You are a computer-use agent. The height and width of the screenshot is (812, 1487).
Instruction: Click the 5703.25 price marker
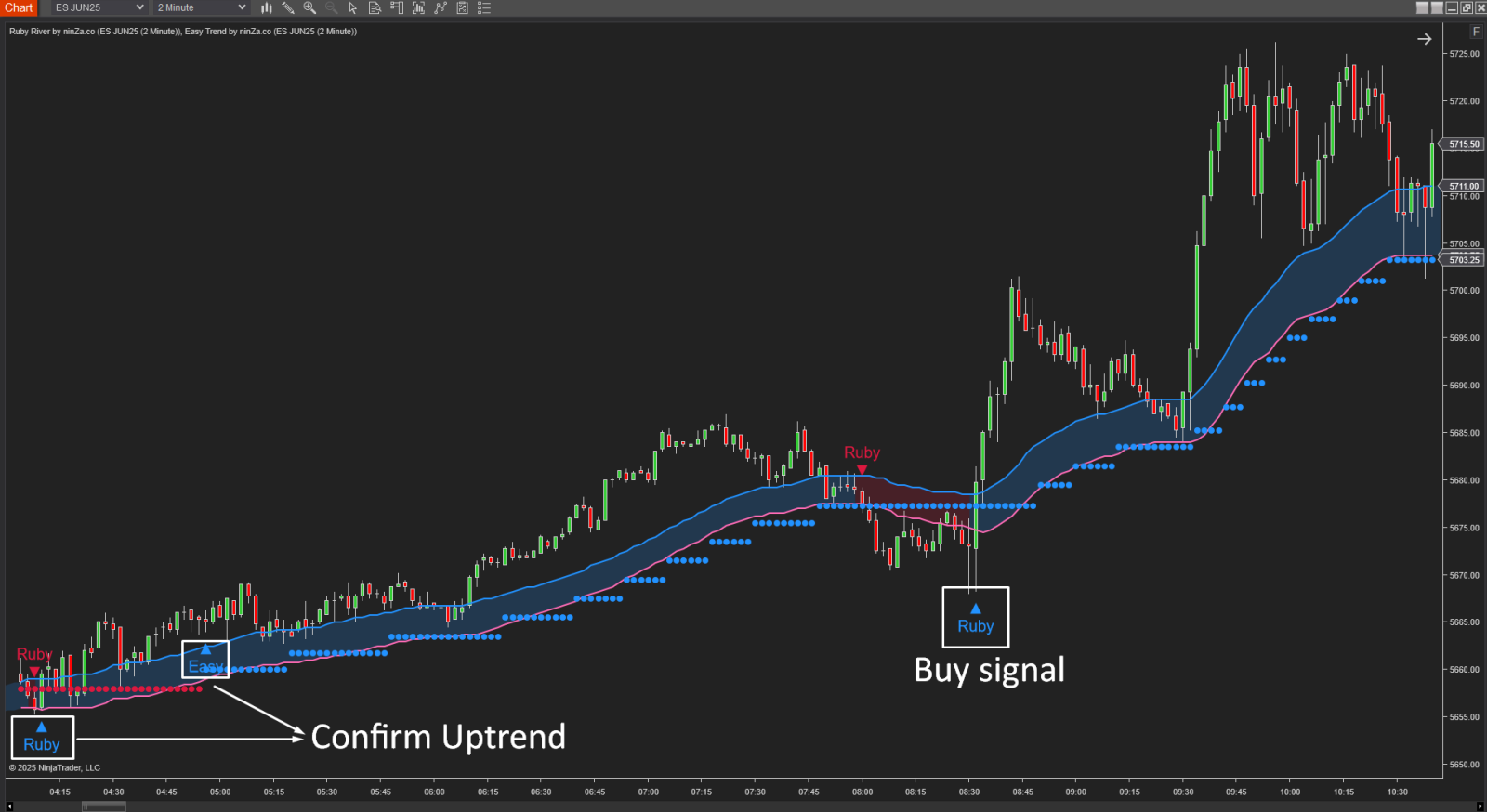pyautogui.click(x=1463, y=260)
